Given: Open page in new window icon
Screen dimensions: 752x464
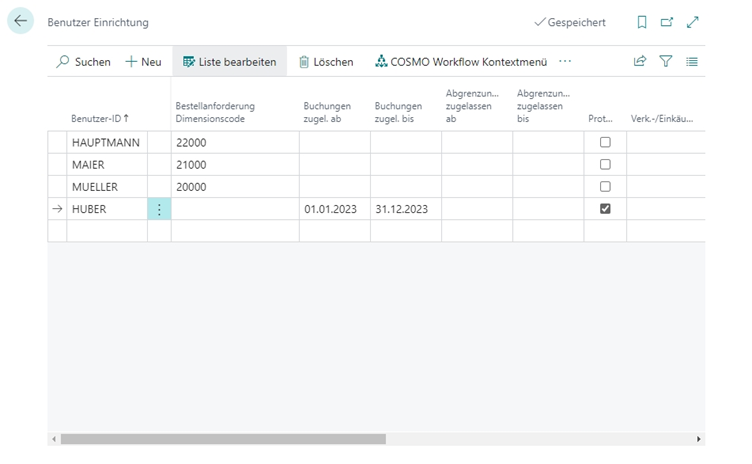Looking at the screenshot, I should 667,22.
